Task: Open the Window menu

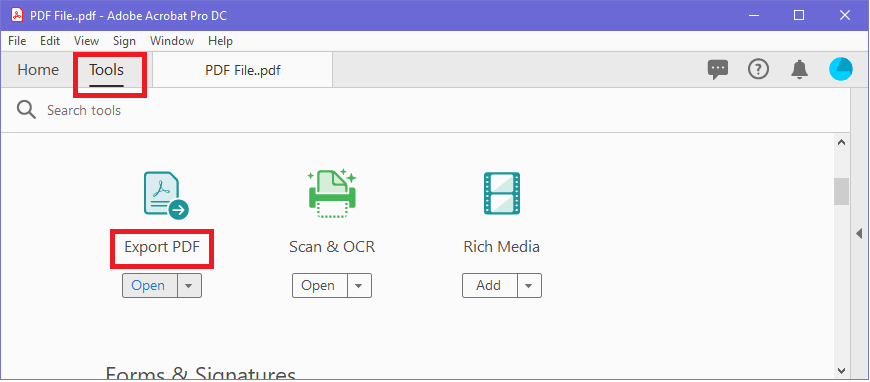Action: (172, 41)
